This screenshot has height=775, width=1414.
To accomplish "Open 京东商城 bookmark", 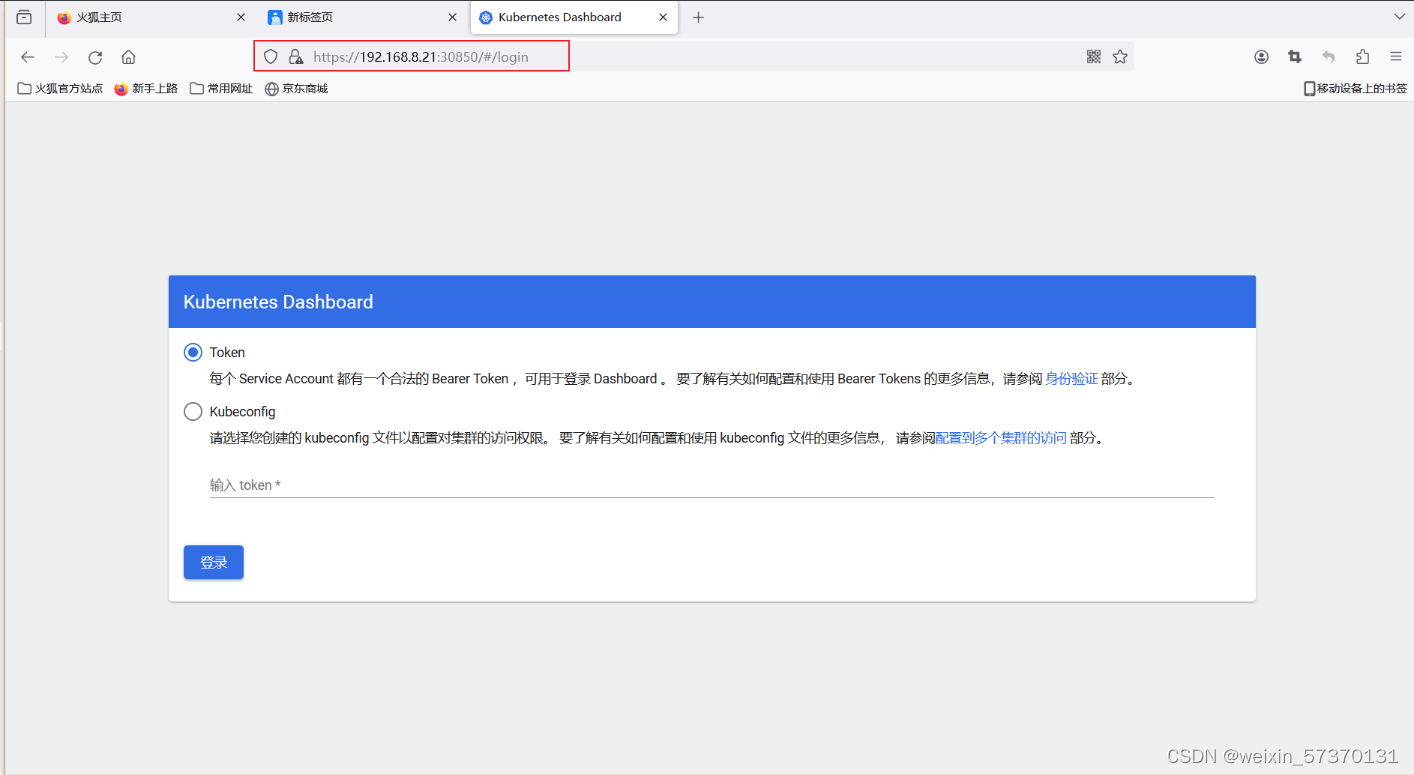I will [296, 88].
